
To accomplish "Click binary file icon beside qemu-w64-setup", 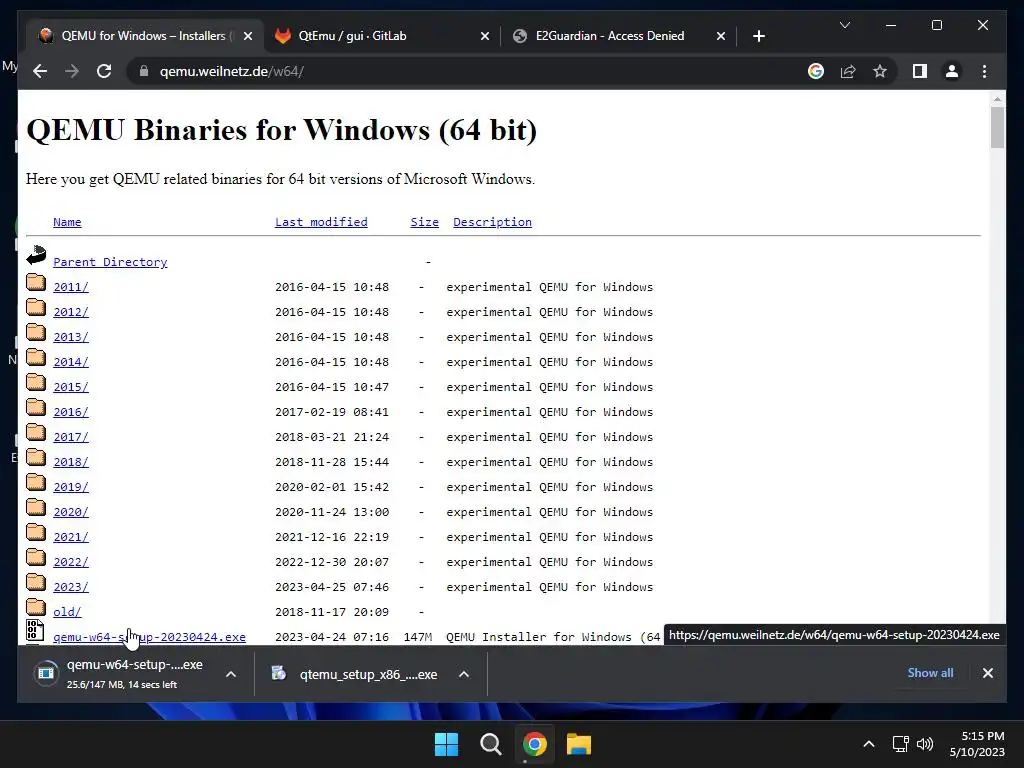I will (x=35, y=630).
